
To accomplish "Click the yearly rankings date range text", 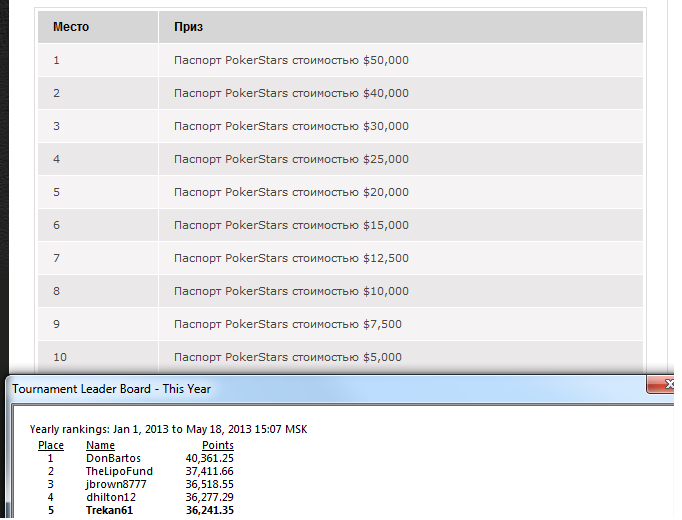I will [168, 429].
